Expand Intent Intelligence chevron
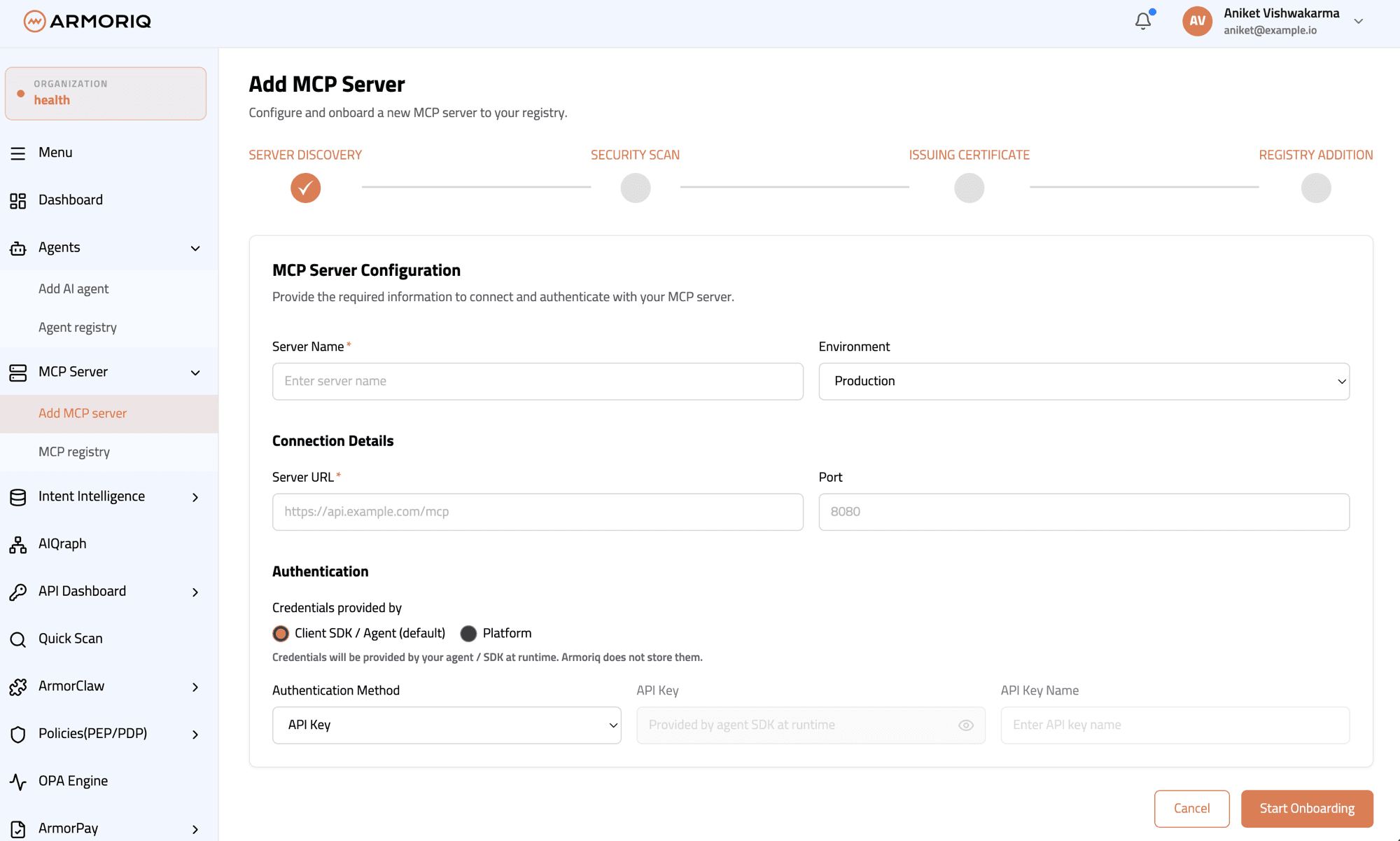 point(195,497)
